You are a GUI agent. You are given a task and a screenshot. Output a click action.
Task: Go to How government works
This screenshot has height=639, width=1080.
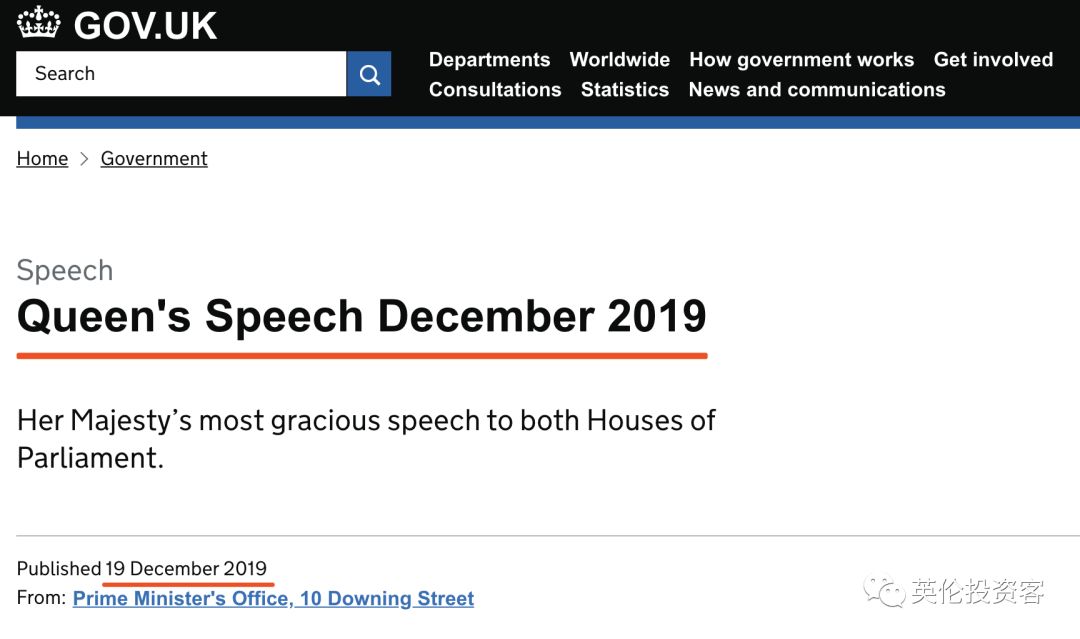tap(802, 59)
